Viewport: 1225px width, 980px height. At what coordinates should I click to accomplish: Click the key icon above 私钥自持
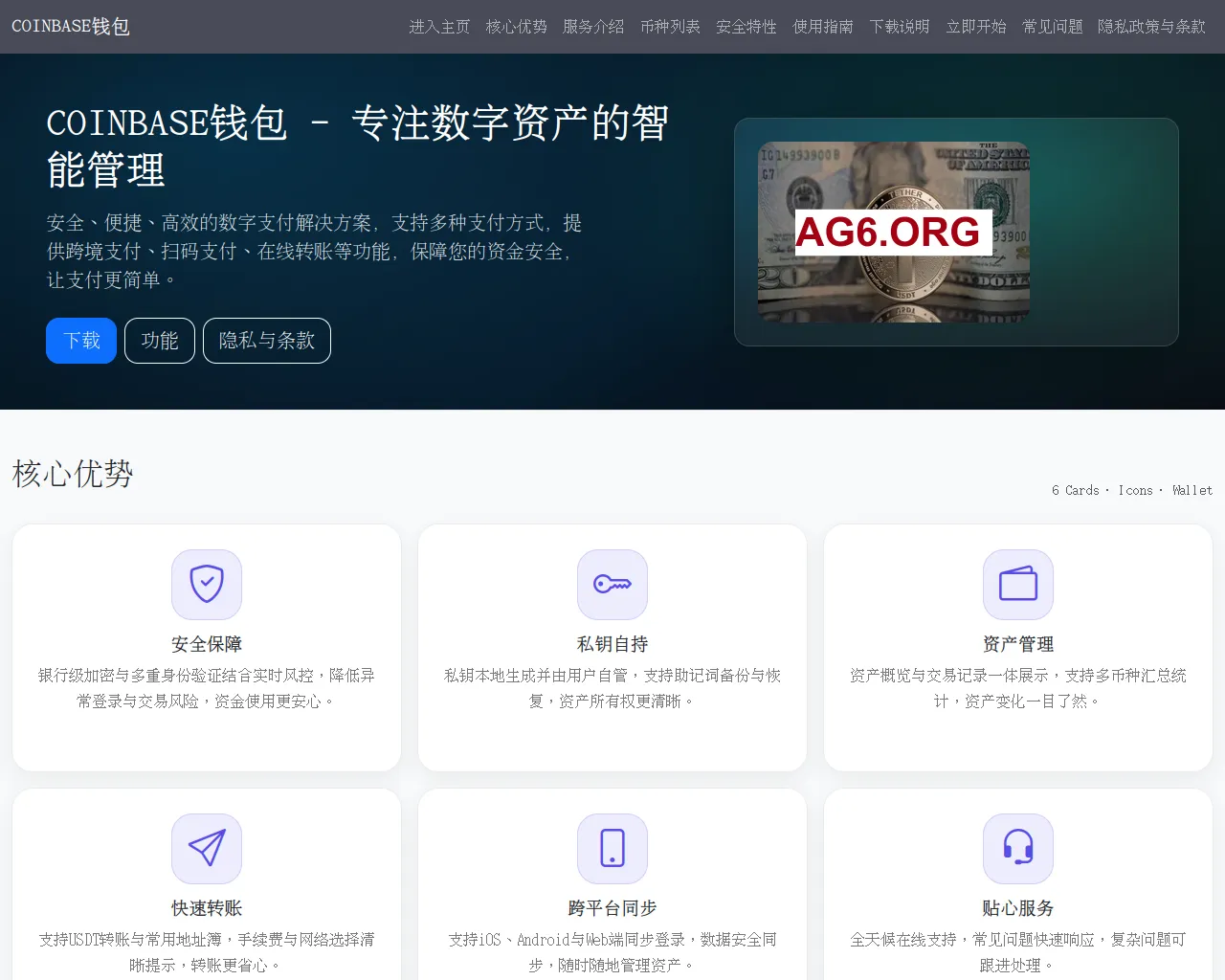coord(612,585)
